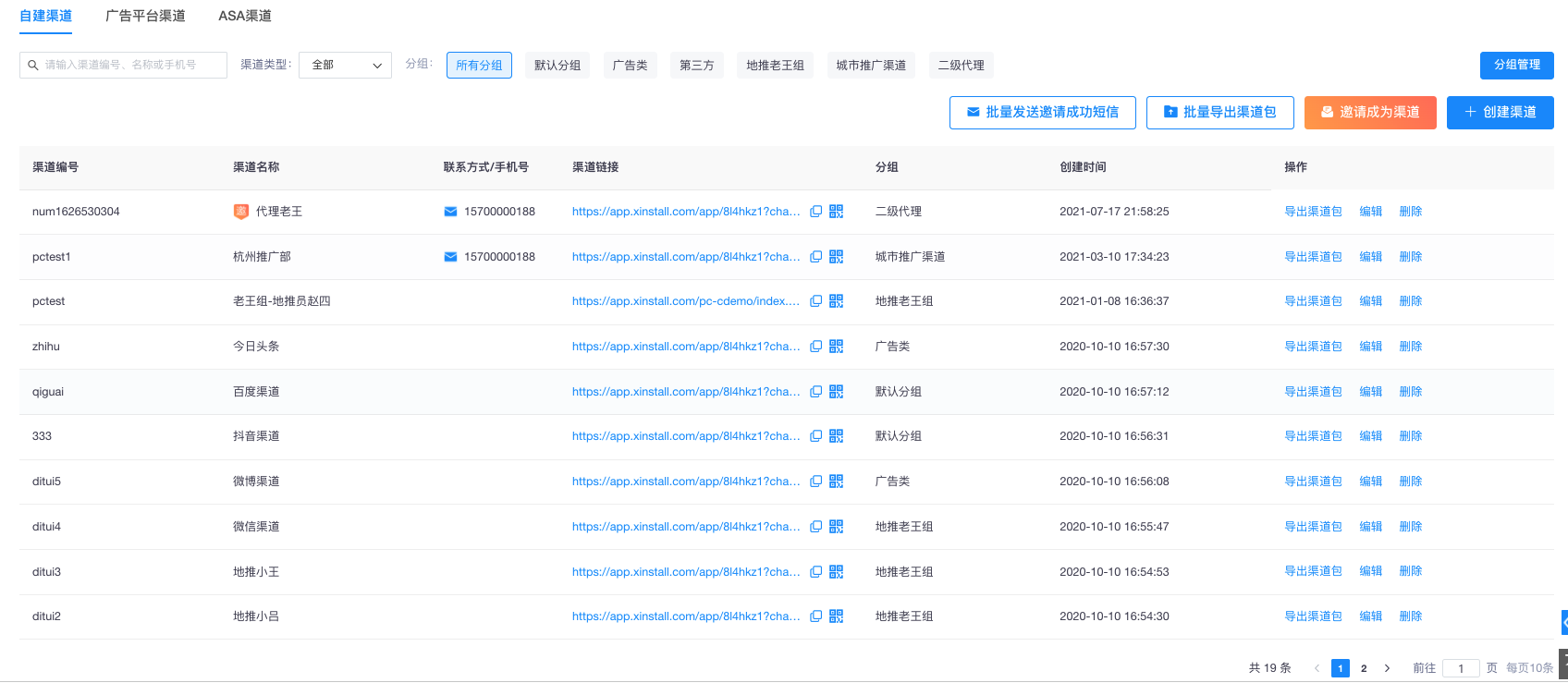
Task: Delete the ditui5 channel
Action: coord(1411,482)
